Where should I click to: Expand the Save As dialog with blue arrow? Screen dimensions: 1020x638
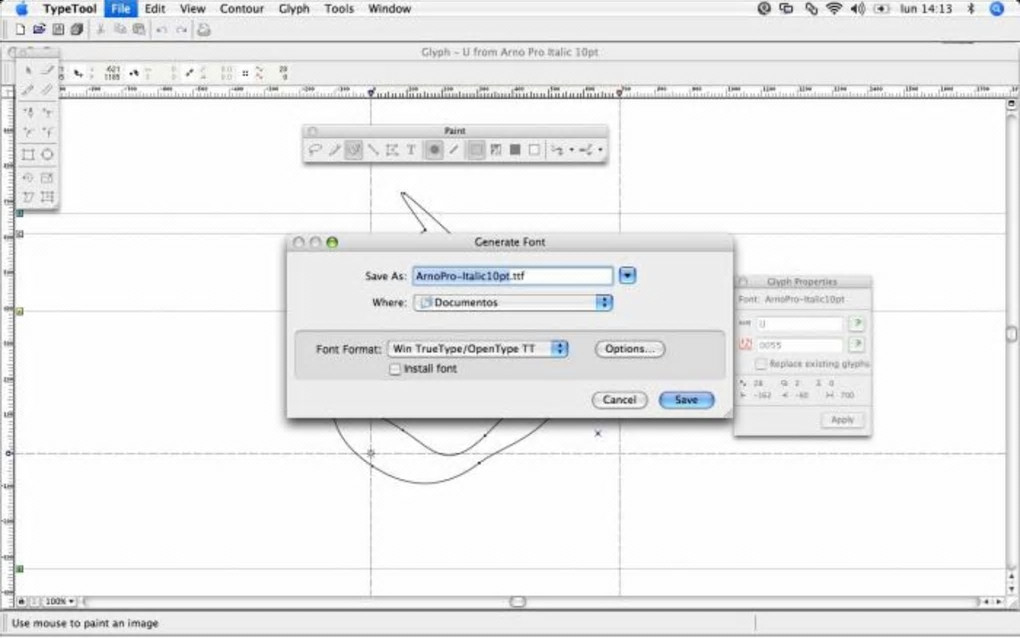(627, 276)
